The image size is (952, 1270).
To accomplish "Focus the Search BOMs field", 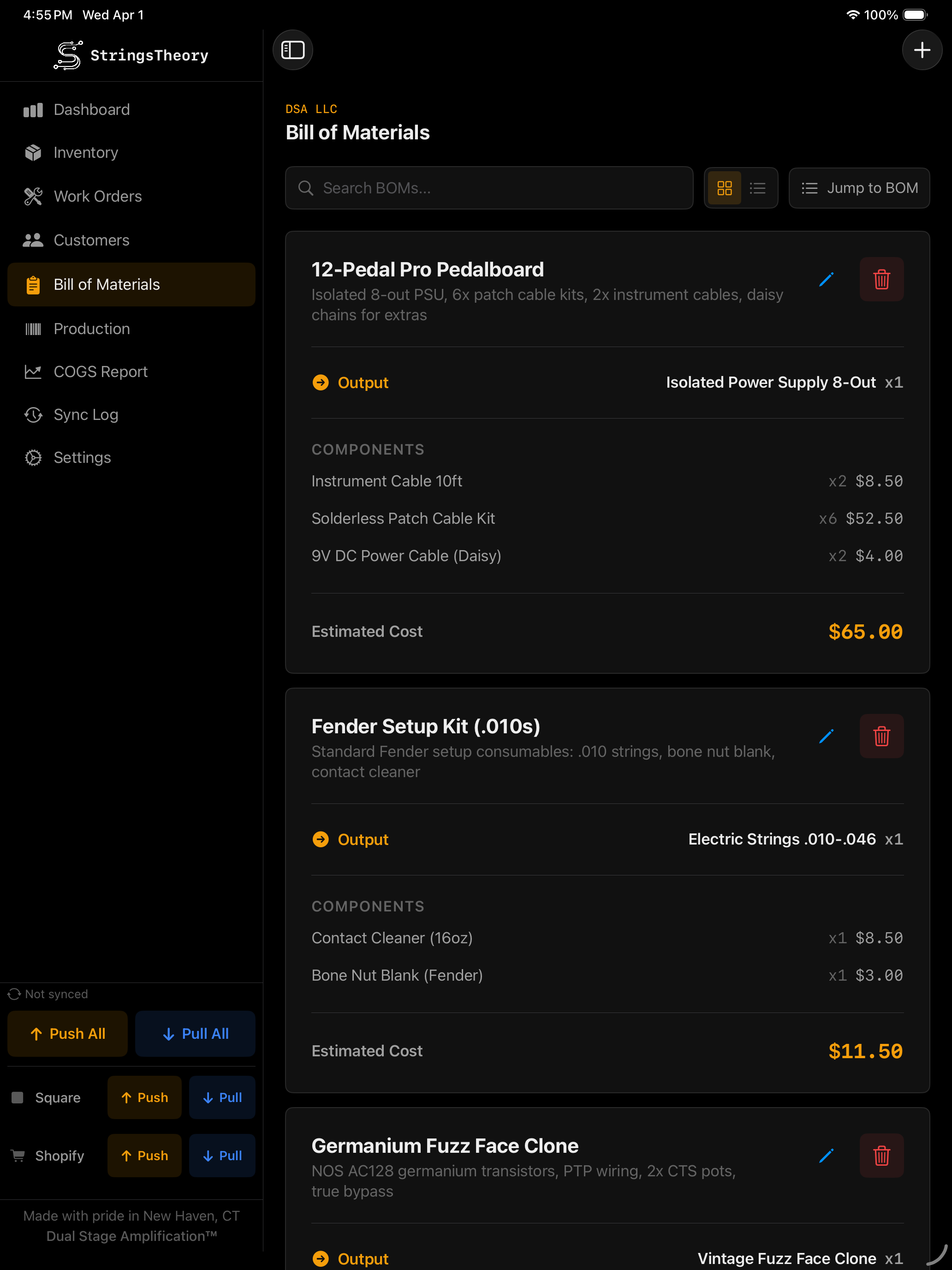I will tap(489, 188).
